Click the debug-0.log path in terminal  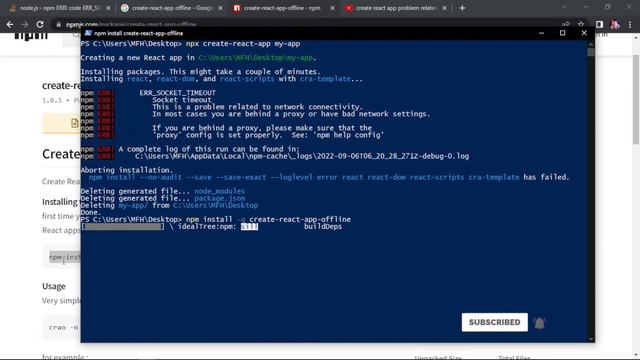302,156
